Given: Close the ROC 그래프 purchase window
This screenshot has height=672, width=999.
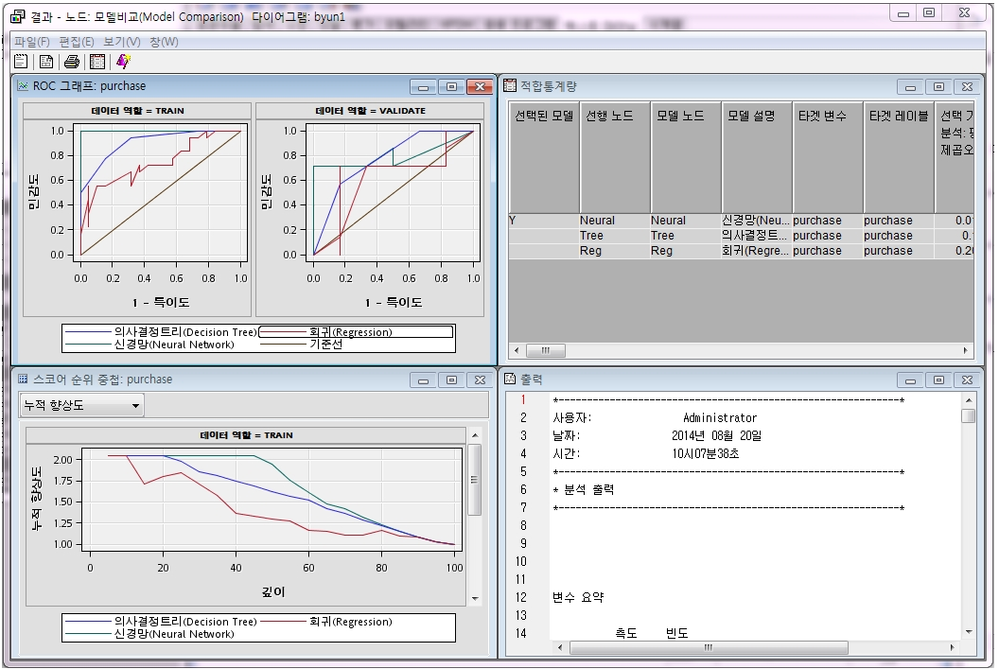Looking at the screenshot, I should point(481,87).
